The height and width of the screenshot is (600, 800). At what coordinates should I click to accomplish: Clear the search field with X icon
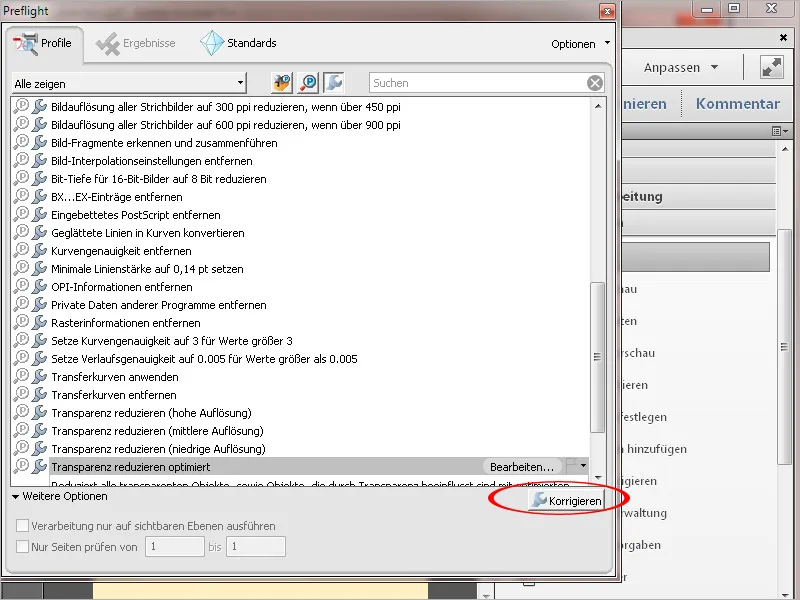pos(594,83)
